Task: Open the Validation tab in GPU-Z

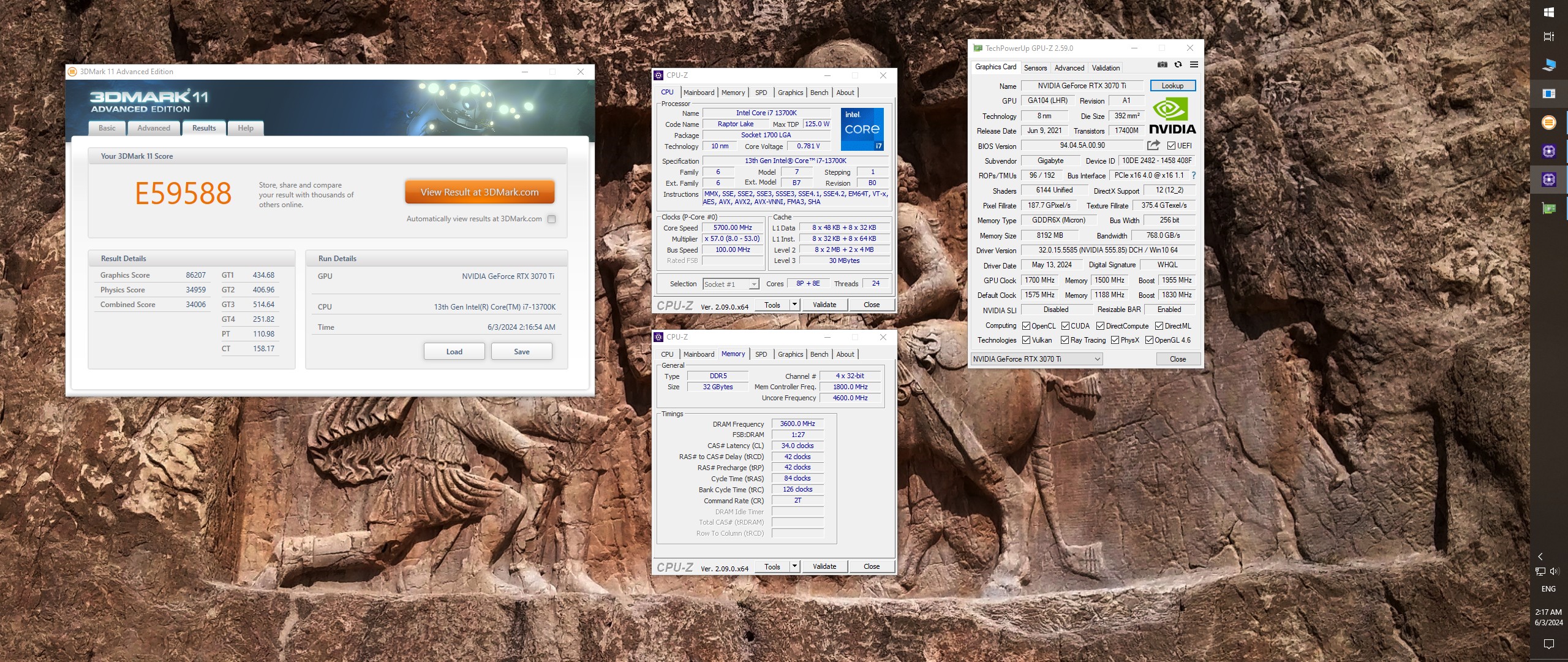Action: click(1106, 68)
